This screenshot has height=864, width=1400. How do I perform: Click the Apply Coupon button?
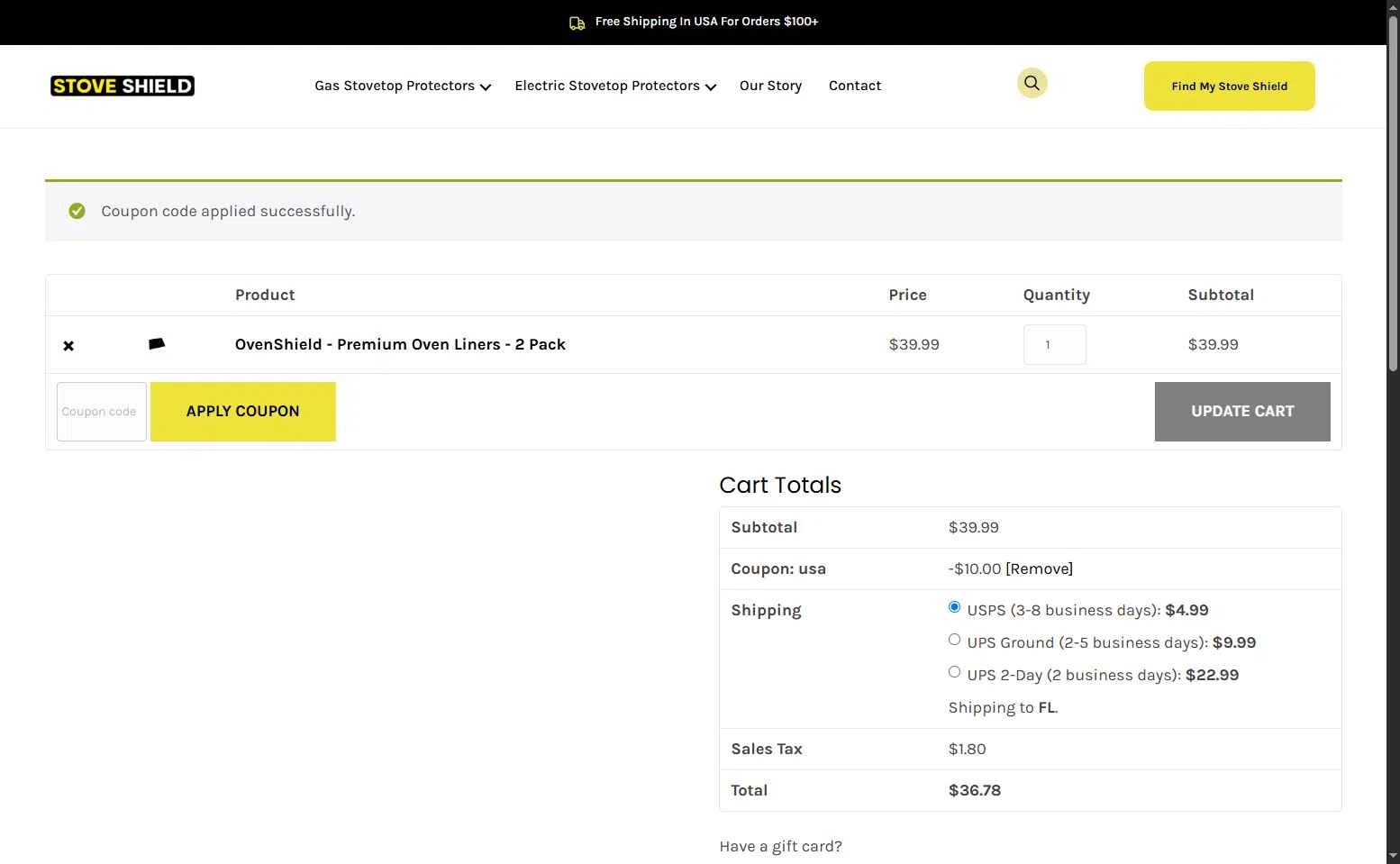243,412
